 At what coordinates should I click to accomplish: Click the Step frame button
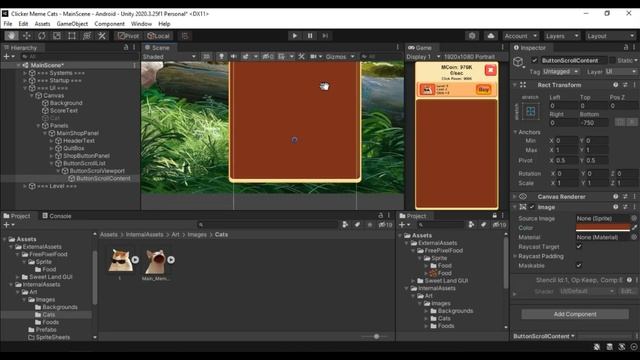coord(325,36)
